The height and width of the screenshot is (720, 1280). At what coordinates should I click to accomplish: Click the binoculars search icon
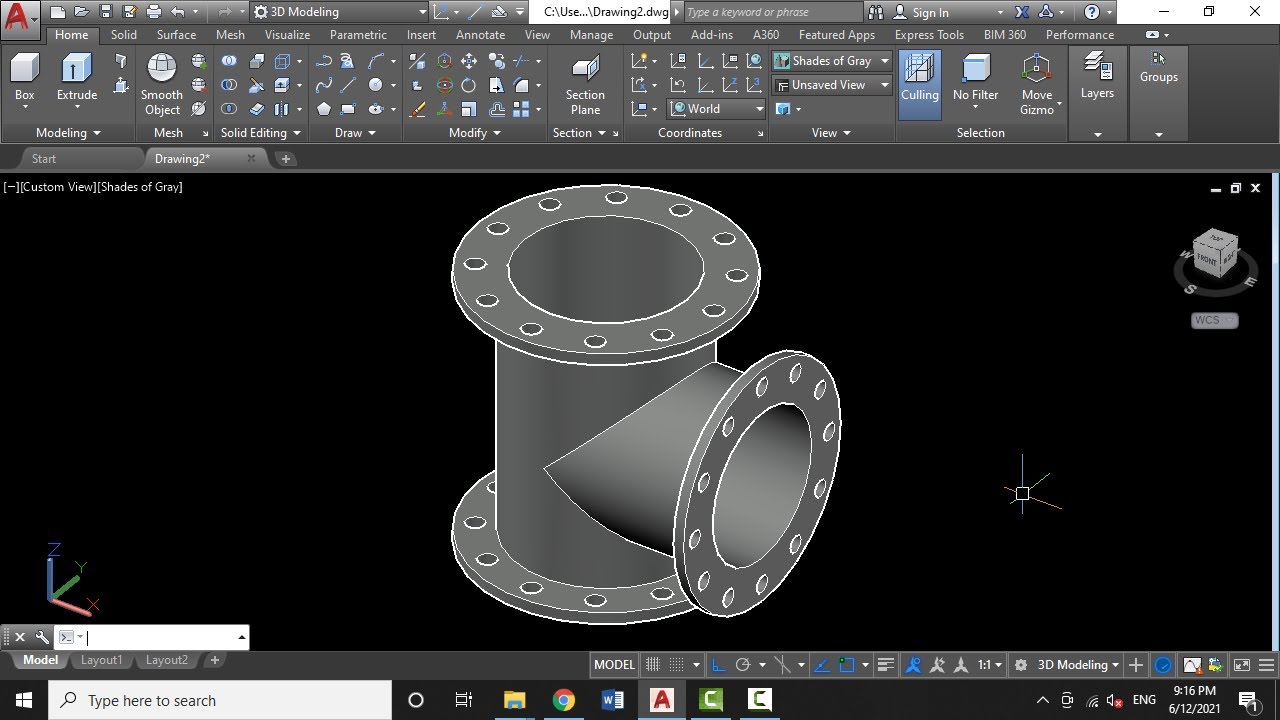click(x=876, y=12)
